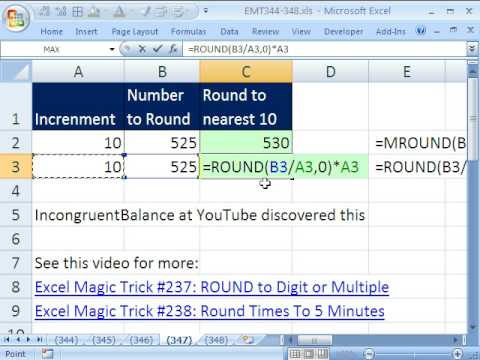This screenshot has width=480, height=360.
Task: Select all cells via corner button
Action: 16,71
